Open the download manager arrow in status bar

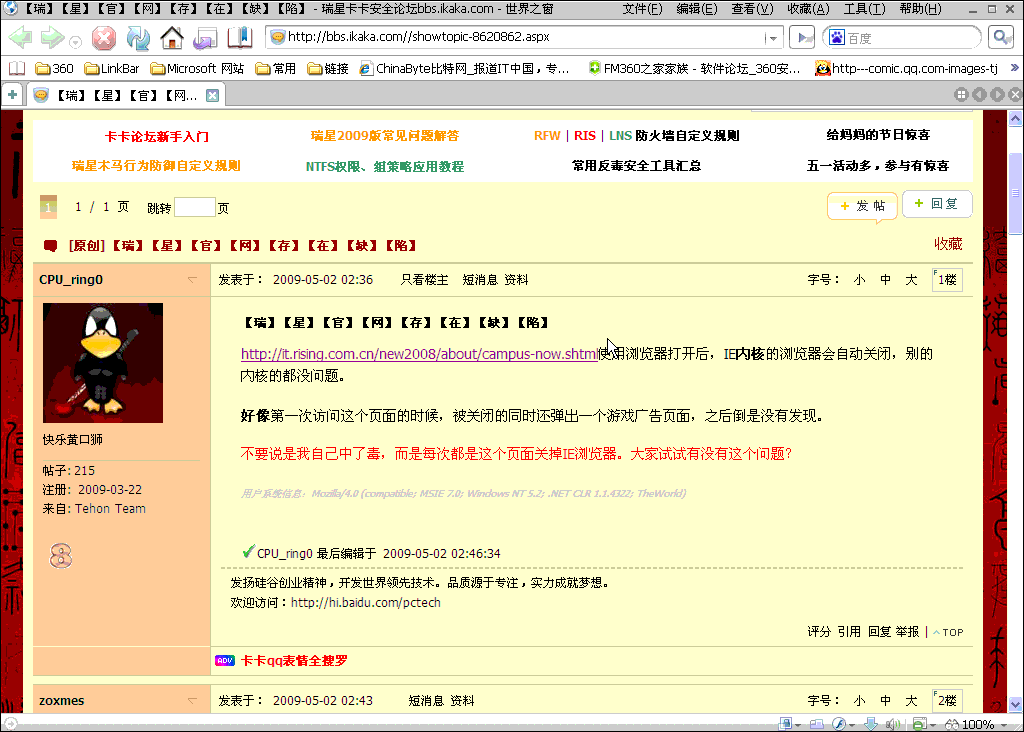tap(870, 724)
